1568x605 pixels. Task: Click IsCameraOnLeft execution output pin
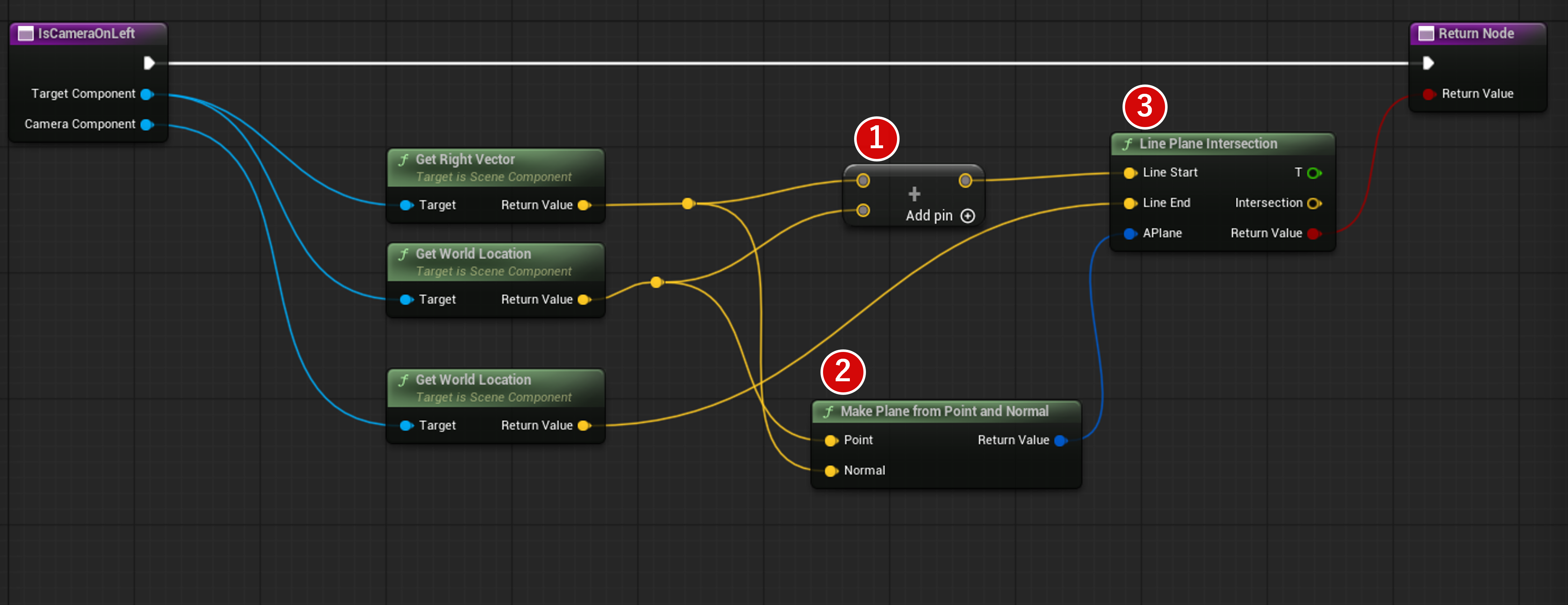click(x=148, y=63)
